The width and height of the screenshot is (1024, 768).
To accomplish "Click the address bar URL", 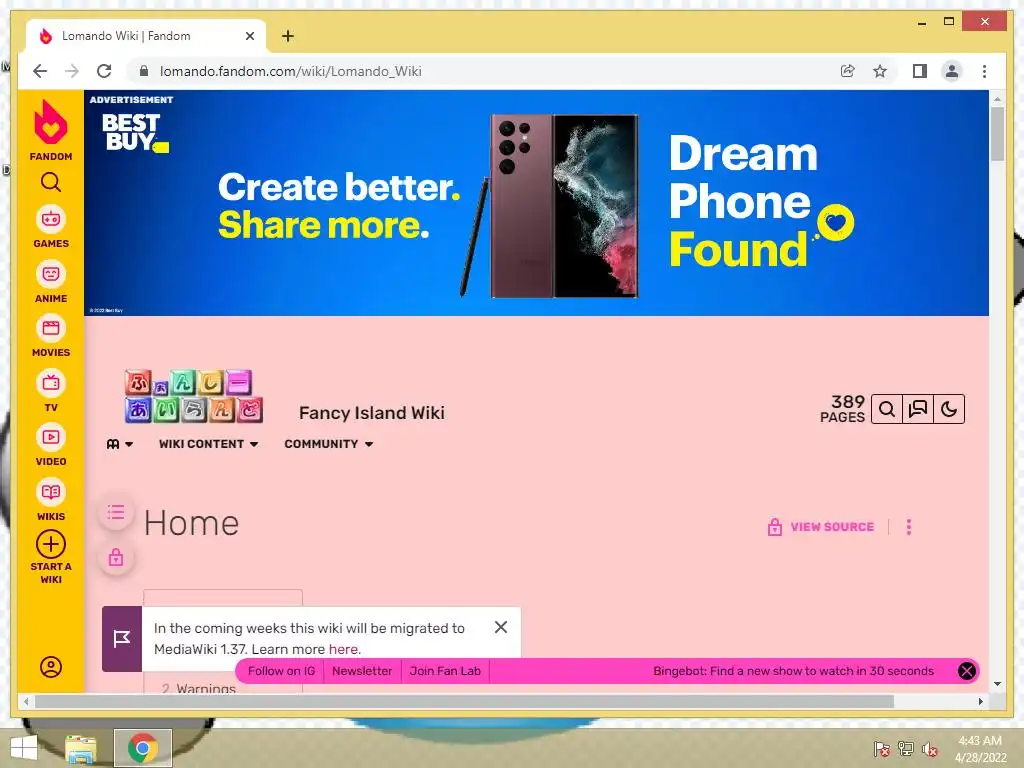I will 291,71.
